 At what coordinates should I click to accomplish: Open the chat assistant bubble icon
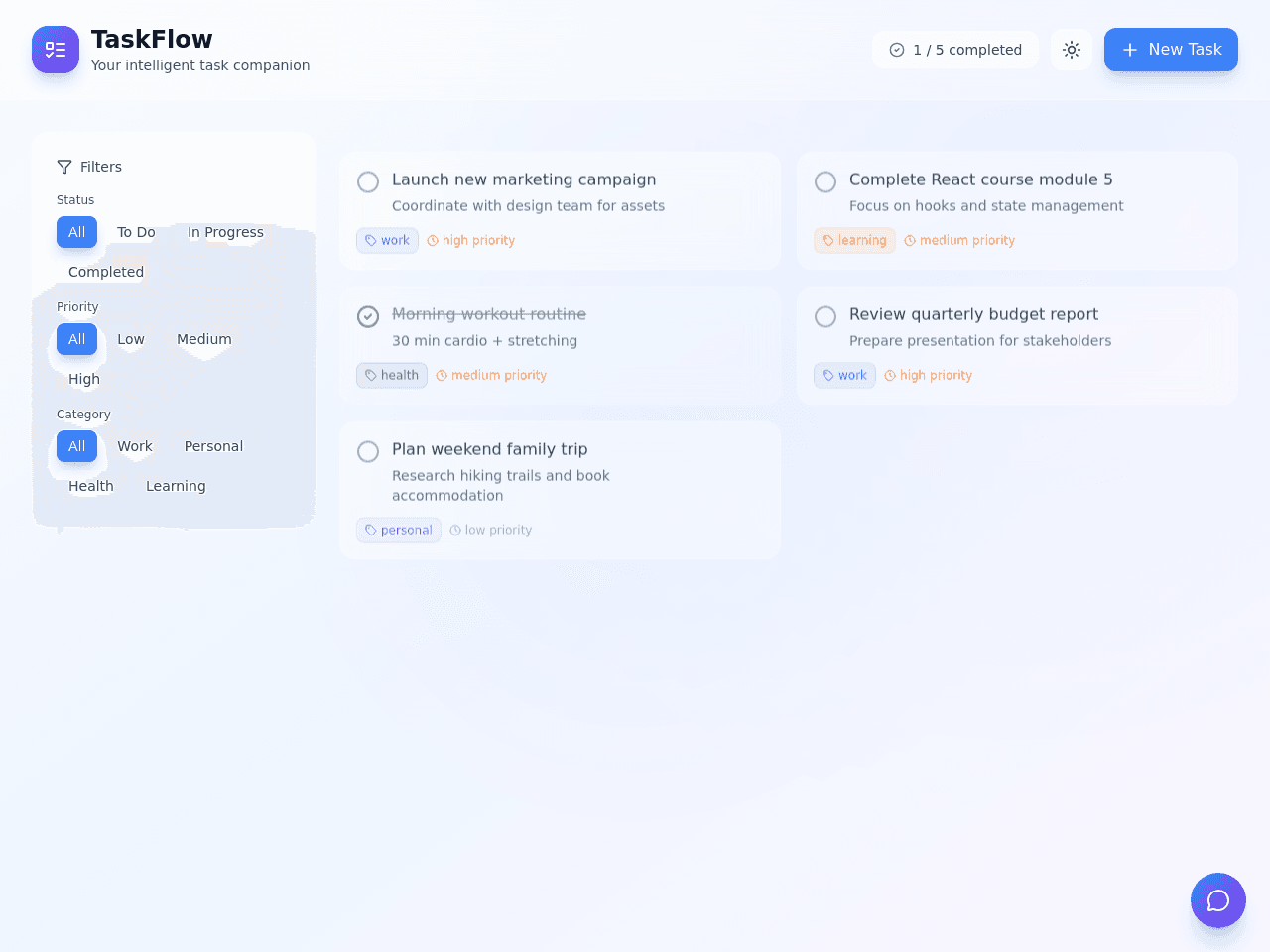[x=1218, y=900]
